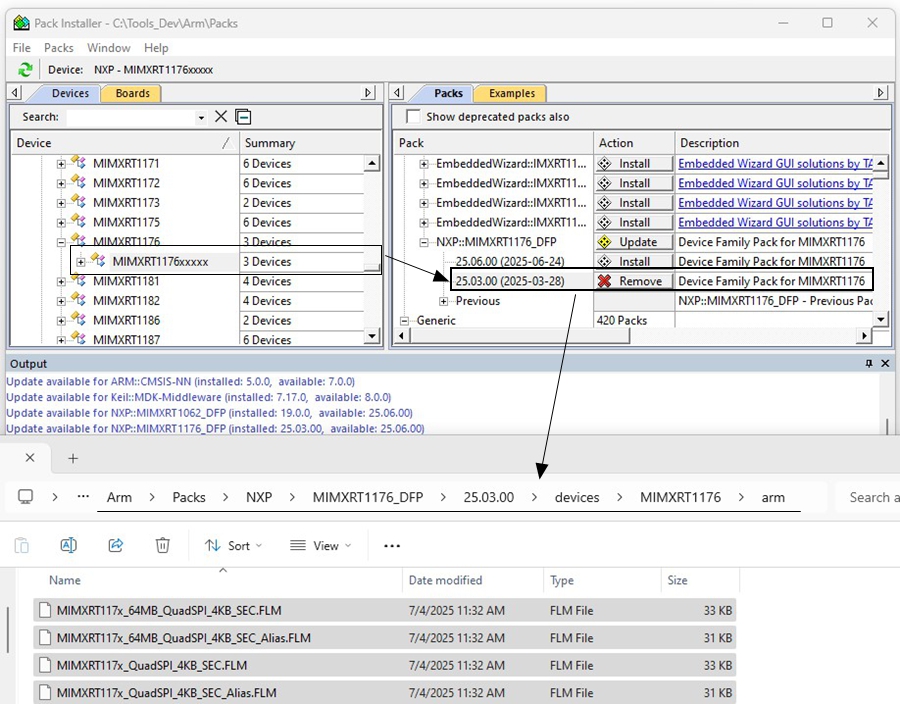Click file icon of MIMXRT117x_QuadSPI_4KB_SEC.FLM
900x704 pixels.
[x=45, y=665]
